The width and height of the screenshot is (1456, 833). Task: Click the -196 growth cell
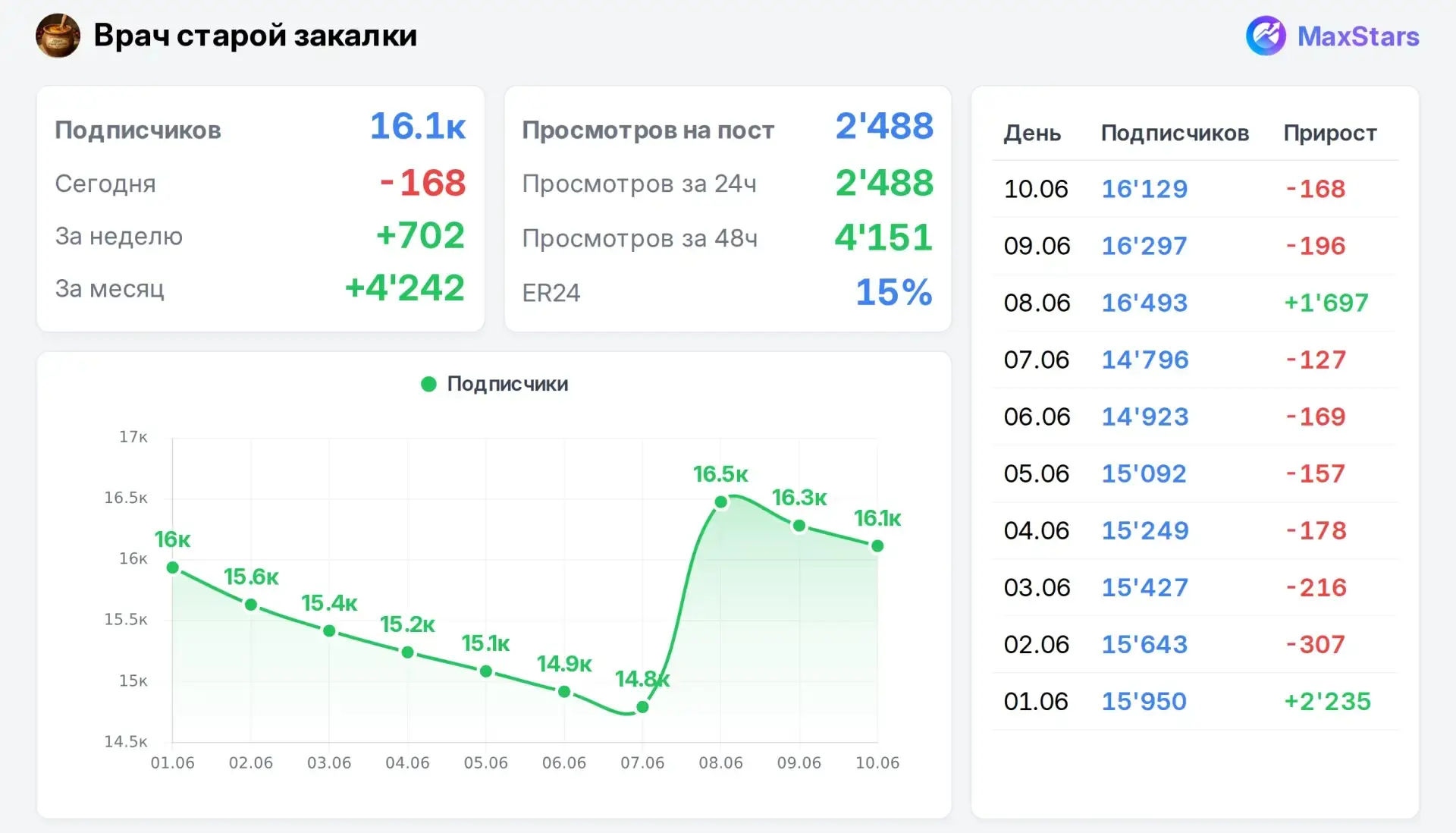[1316, 246]
